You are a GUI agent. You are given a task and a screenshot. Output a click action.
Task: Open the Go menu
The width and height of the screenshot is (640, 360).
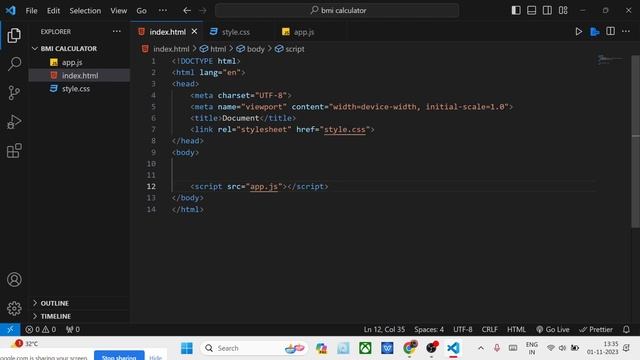click(x=141, y=11)
